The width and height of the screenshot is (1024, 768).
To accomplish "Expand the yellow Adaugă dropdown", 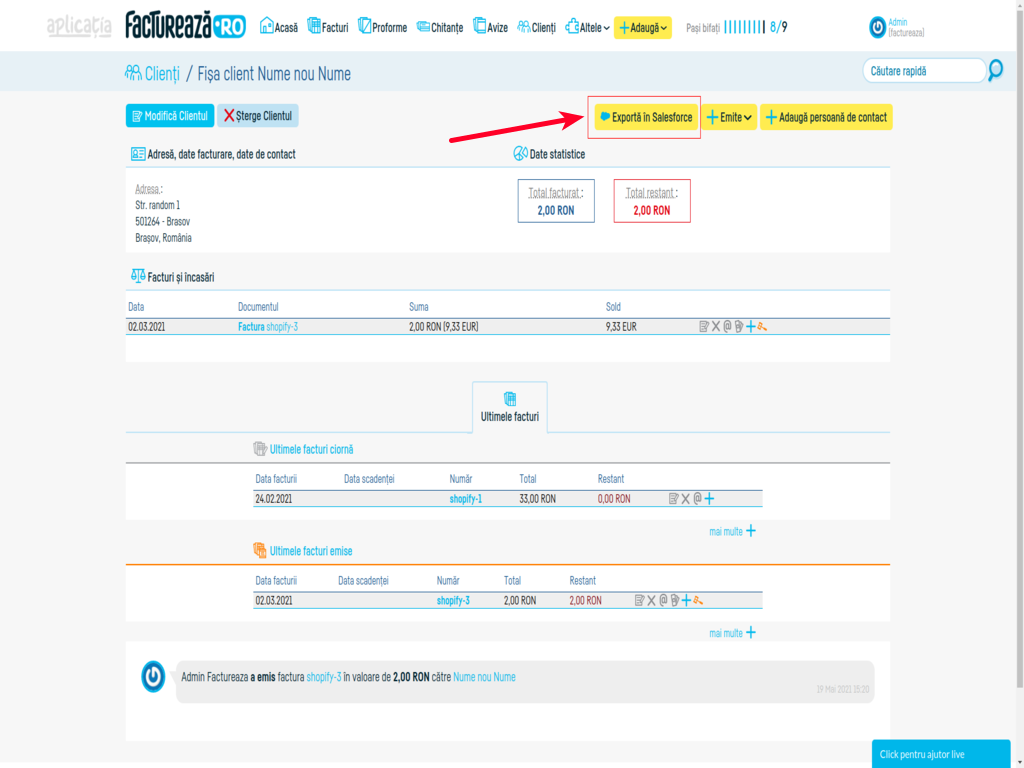I will tap(645, 26).
